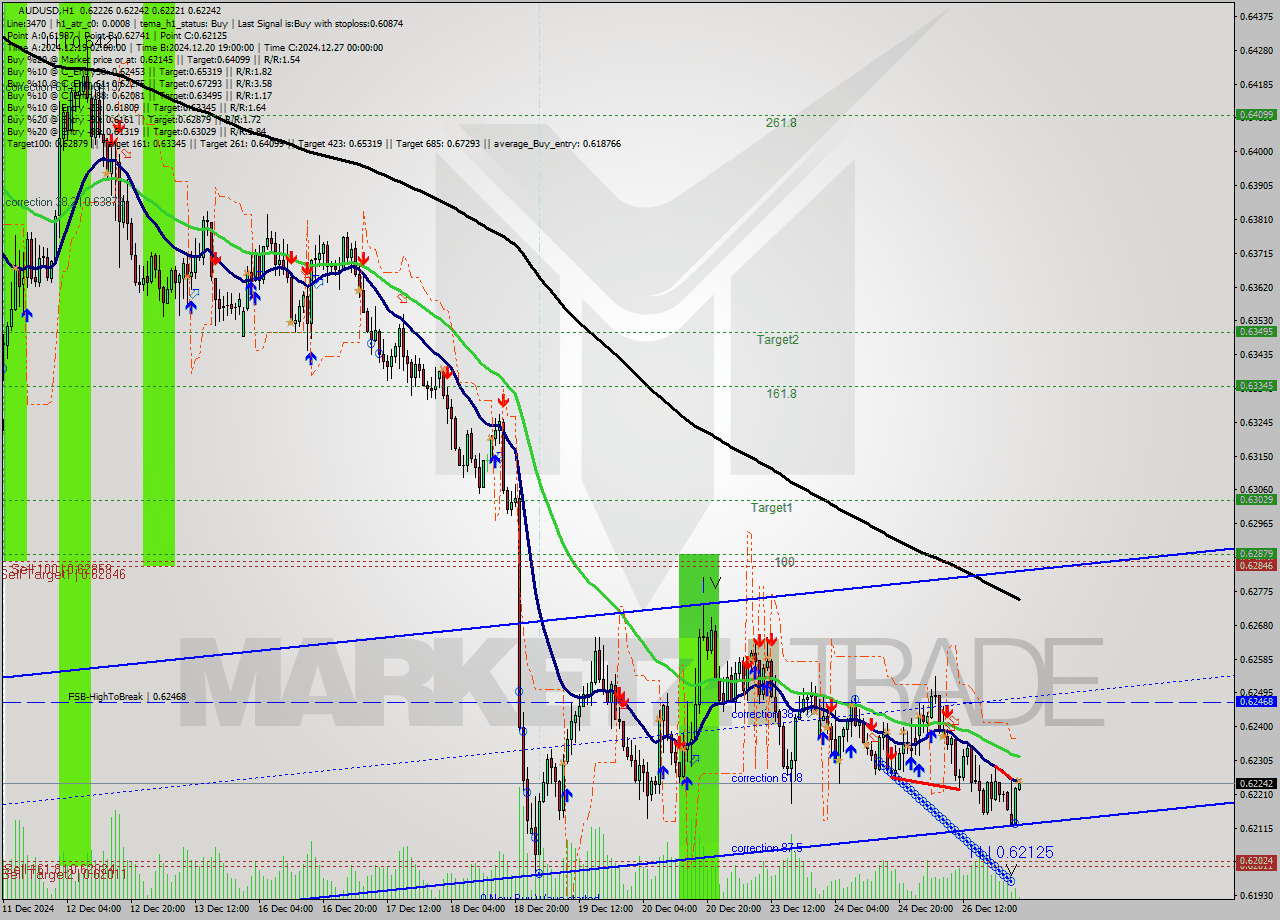Screen dimensions: 1280x920
Task: Click the 0.63150 price axis value
Action: coord(1255,456)
